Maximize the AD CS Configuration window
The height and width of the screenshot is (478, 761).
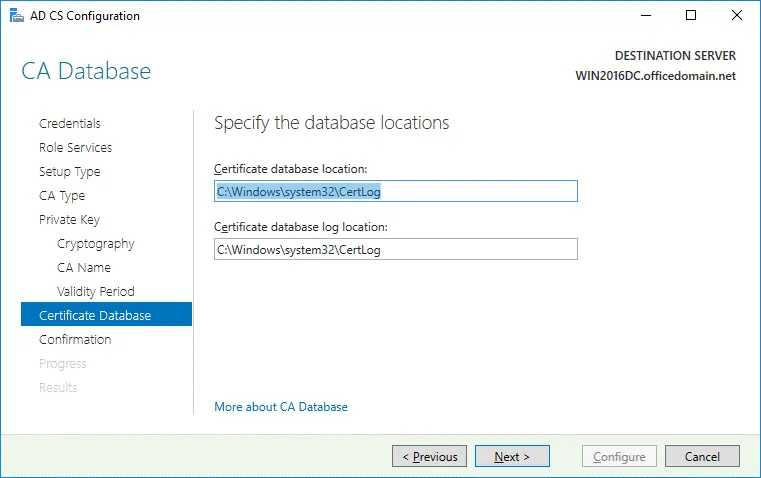click(691, 16)
